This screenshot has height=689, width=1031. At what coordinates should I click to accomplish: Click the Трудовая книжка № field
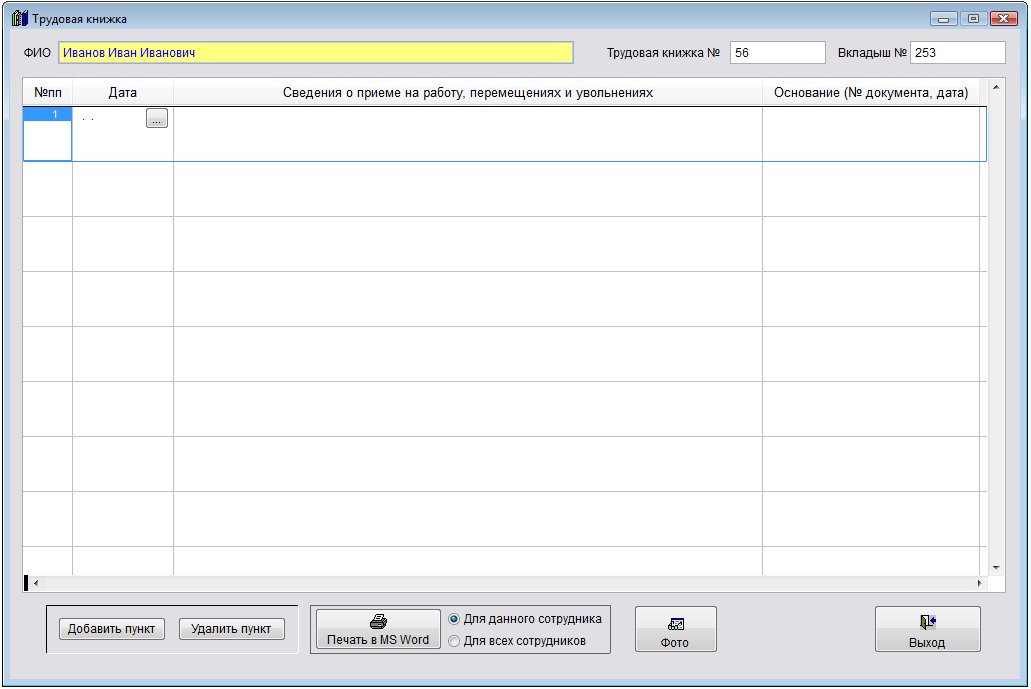point(777,53)
